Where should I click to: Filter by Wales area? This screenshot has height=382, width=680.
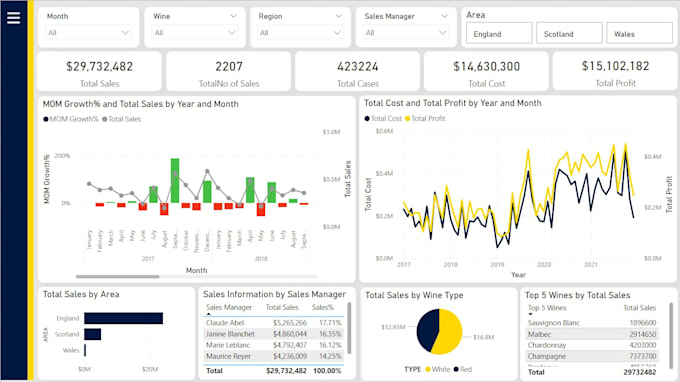[640, 33]
